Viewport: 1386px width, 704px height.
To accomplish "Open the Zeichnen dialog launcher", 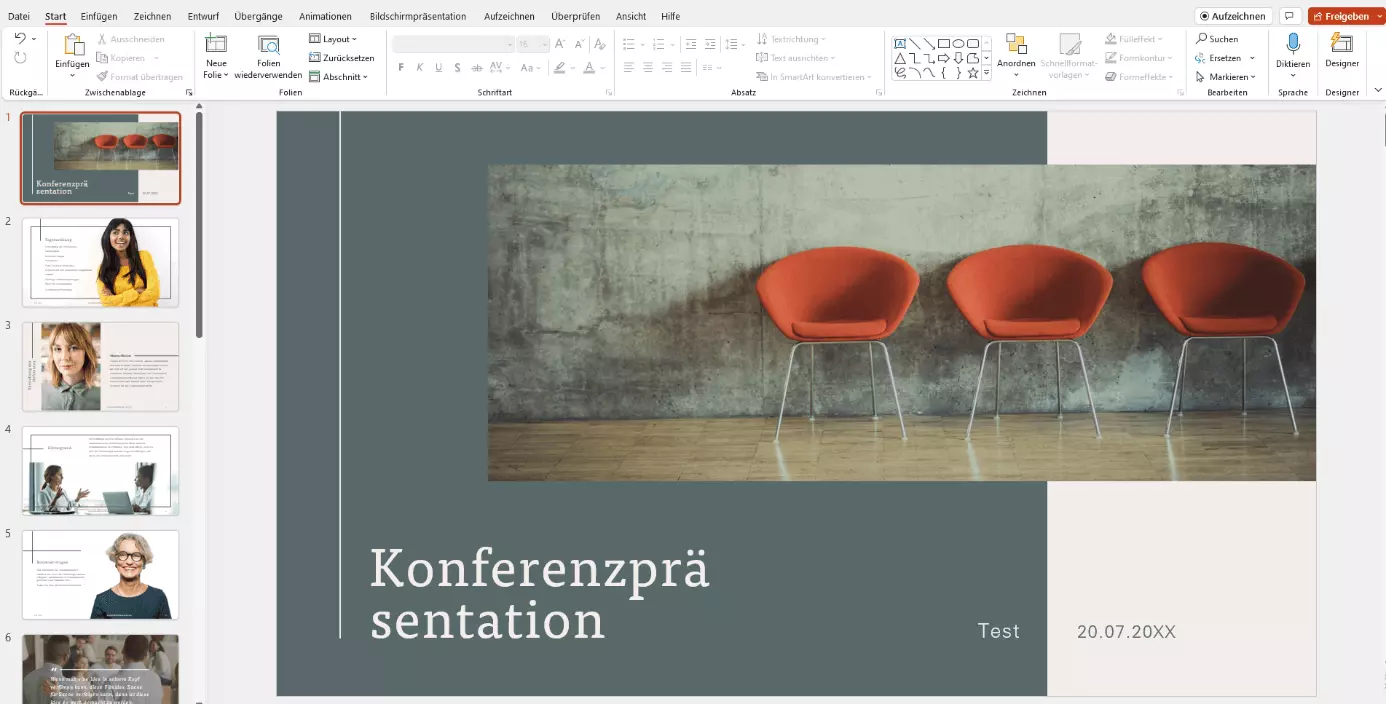I will 1180,92.
